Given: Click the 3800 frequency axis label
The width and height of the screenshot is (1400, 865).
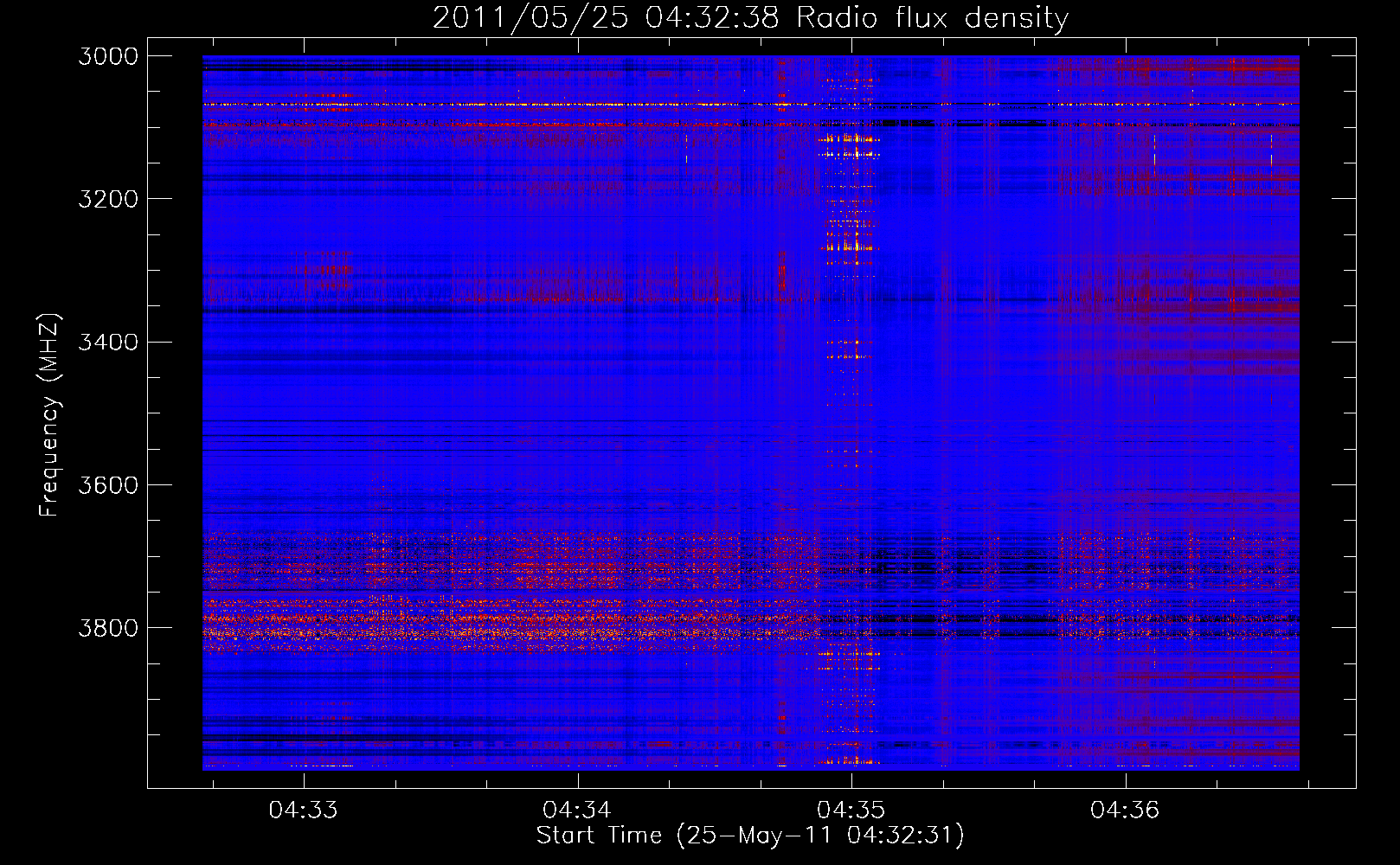Looking at the screenshot, I should (108, 627).
